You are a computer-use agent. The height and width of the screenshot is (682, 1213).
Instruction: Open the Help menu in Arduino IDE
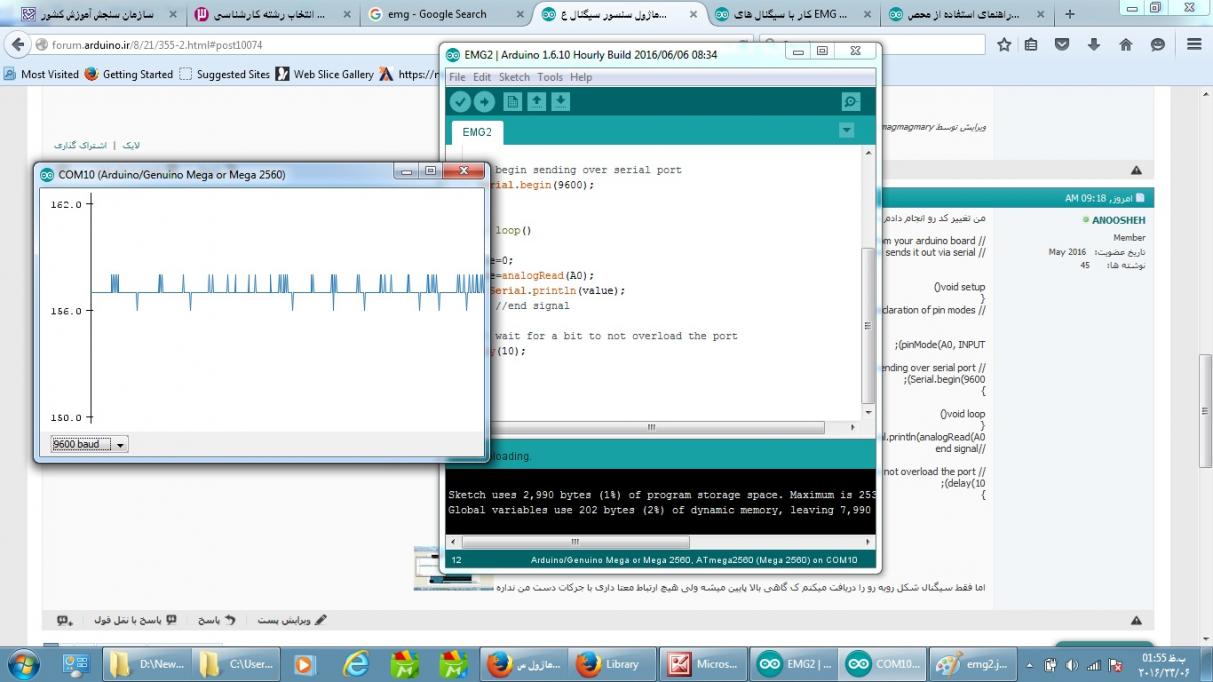click(x=581, y=77)
